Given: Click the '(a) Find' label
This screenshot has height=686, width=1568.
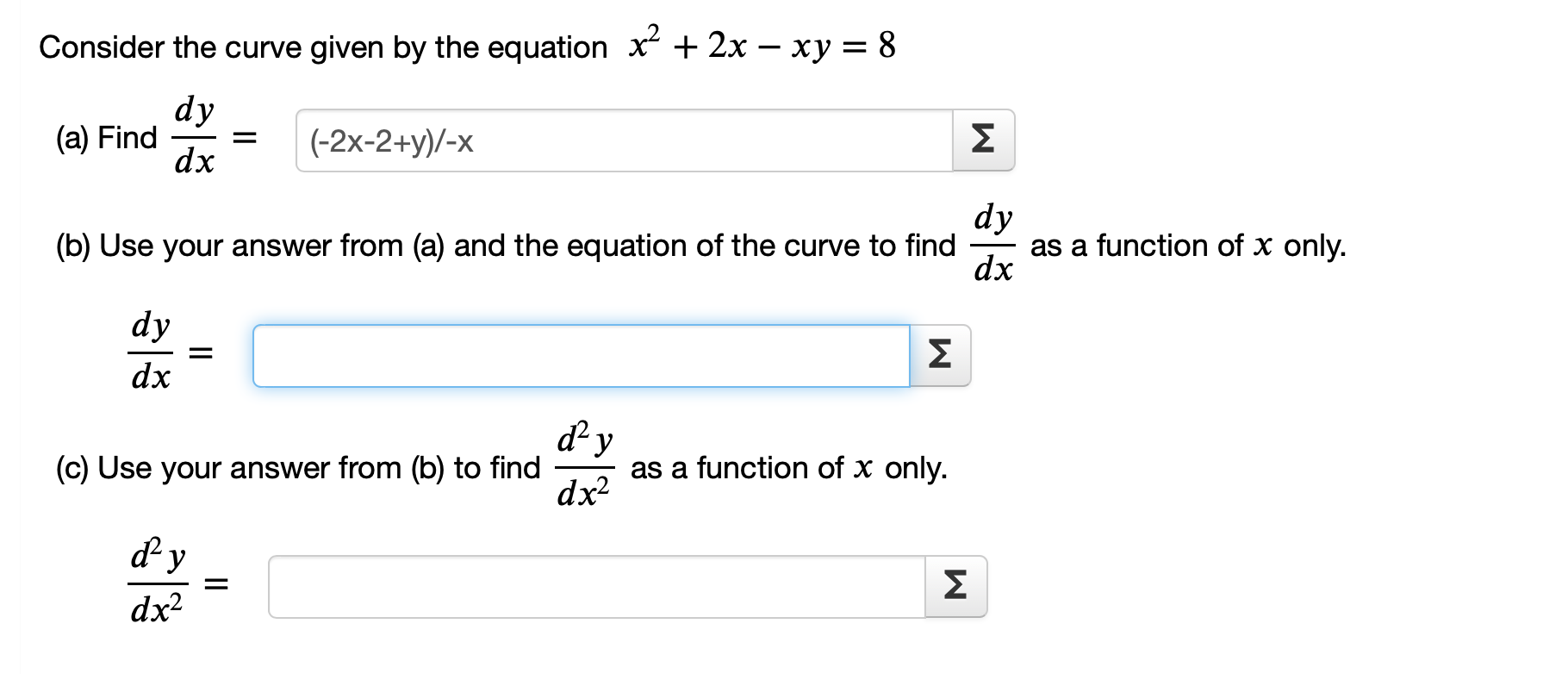Looking at the screenshot, I should point(107,138).
